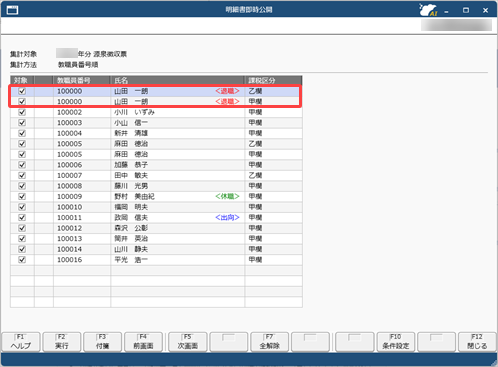Select staff number cell 100003
The image size is (498, 367).
pyautogui.click(x=82, y=123)
